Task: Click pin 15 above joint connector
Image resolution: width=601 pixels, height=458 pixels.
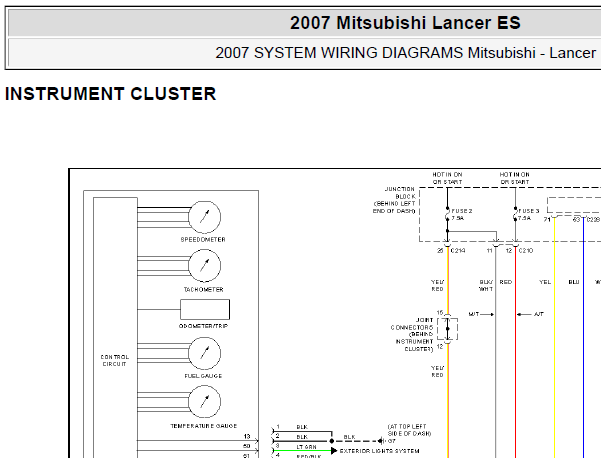Action: [440, 313]
